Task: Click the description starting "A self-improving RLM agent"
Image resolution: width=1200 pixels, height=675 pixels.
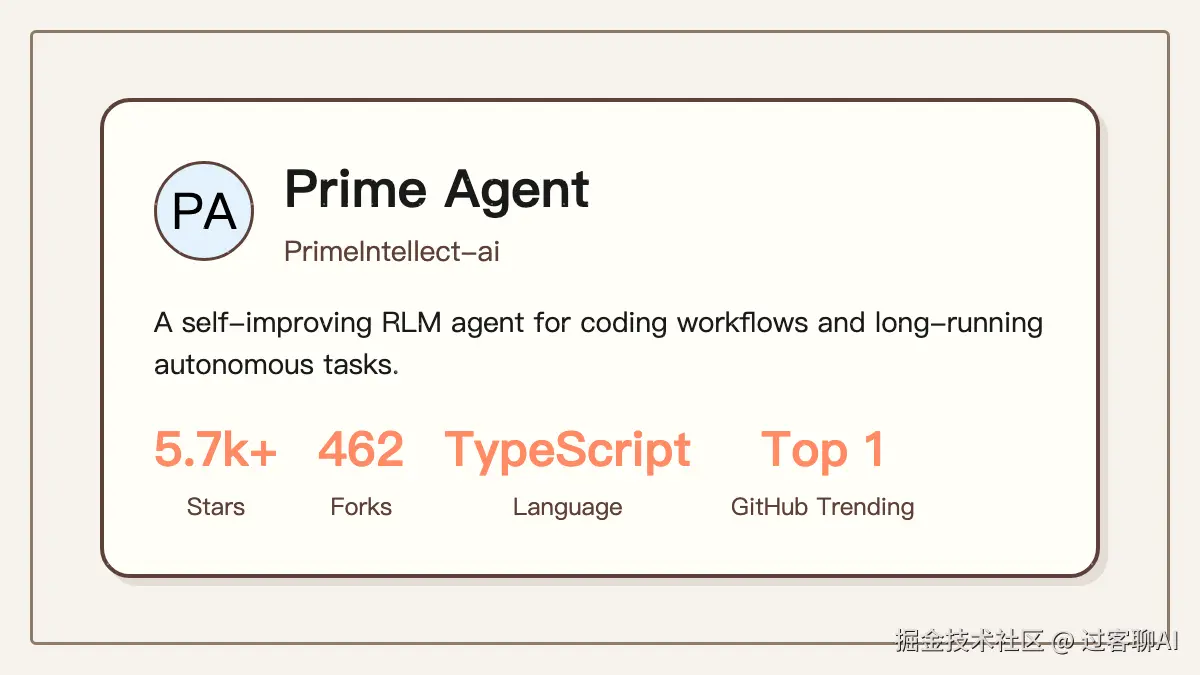Action: [599, 343]
